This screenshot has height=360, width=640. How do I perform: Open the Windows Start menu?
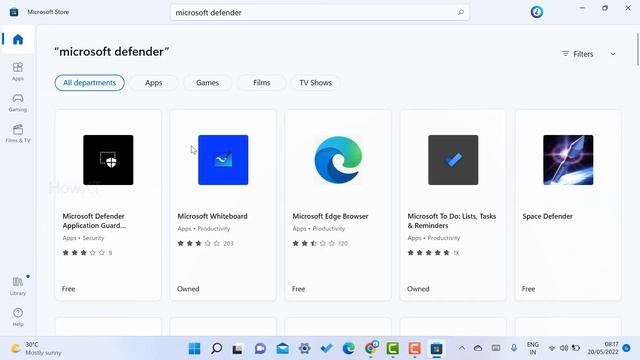(194, 349)
